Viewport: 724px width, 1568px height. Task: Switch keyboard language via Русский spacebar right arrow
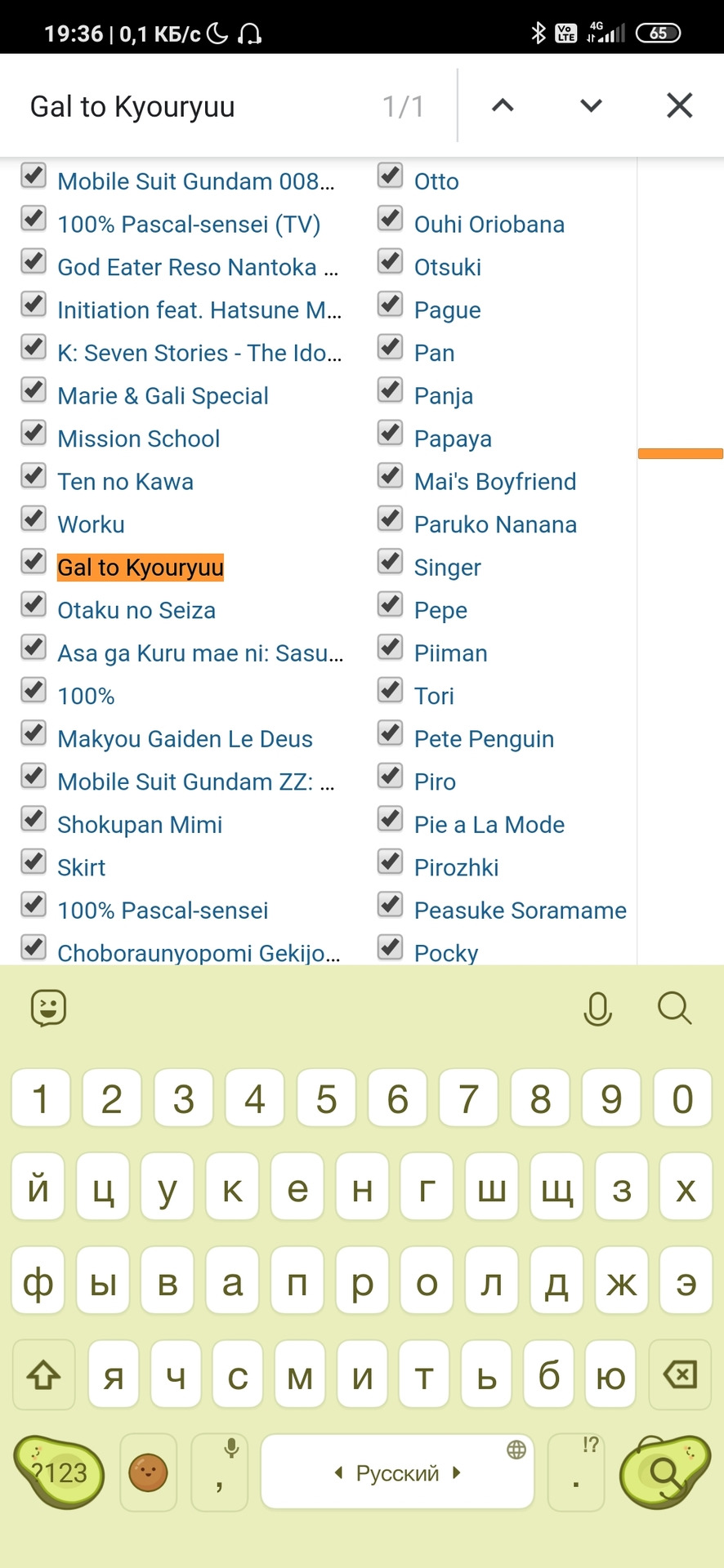[x=458, y=1472]
